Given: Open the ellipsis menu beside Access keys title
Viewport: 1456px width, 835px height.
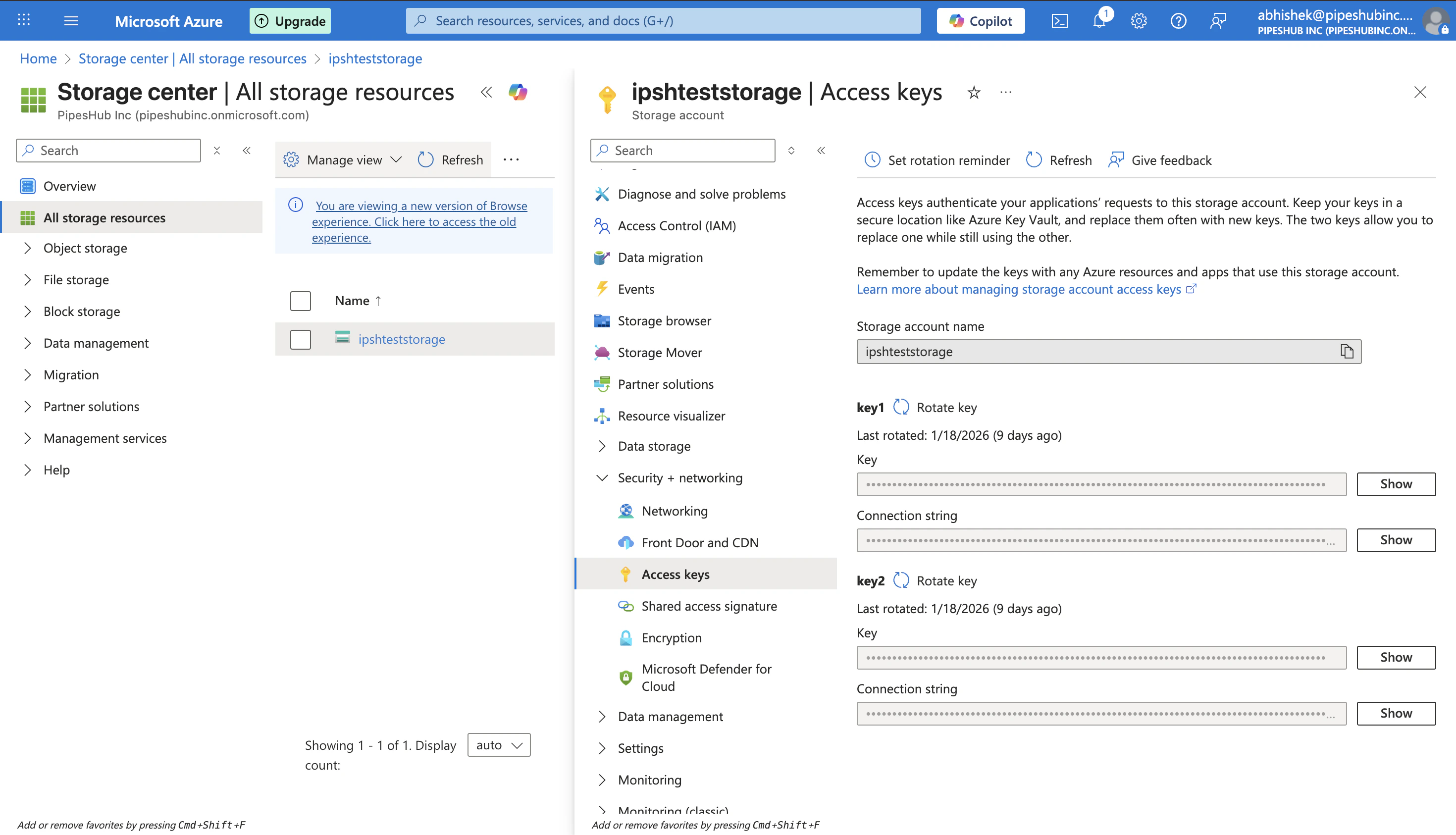Looking at the screenshot, I should pos(1006,92).
